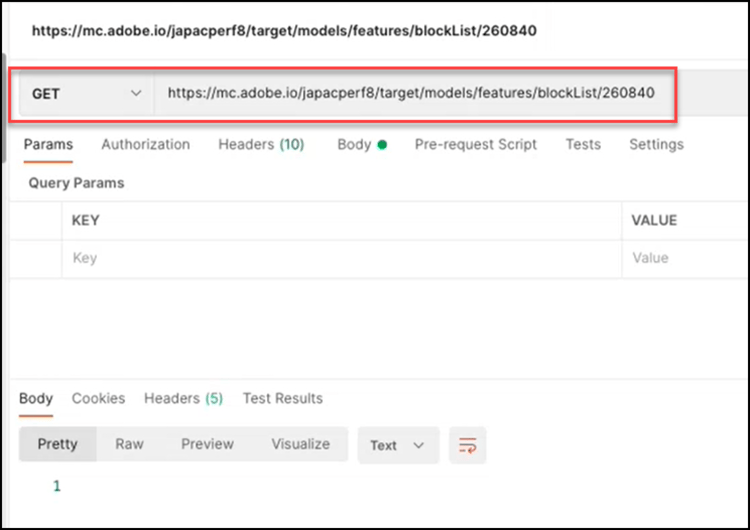Select the Pretty view button
The height and width of the screenshot is (530, 750).
tap(57, 444)
